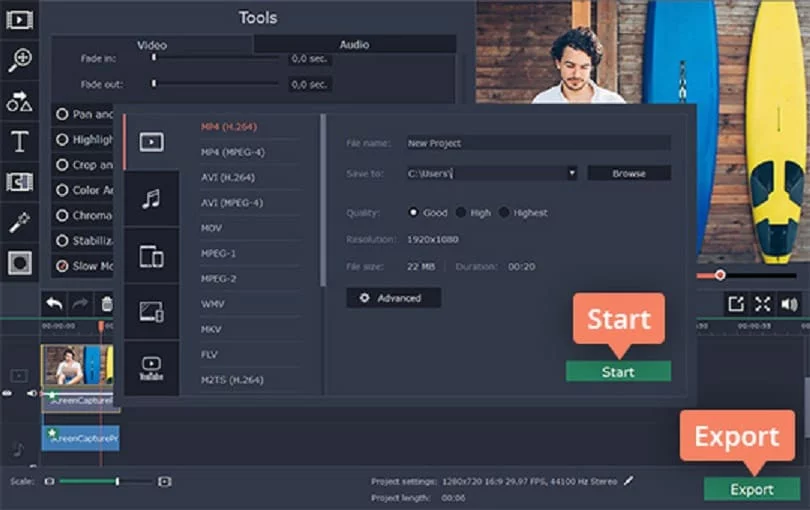Detach the preview pop-out icon
The height and width of the screenshot is (510, 810).
(736, 304)
